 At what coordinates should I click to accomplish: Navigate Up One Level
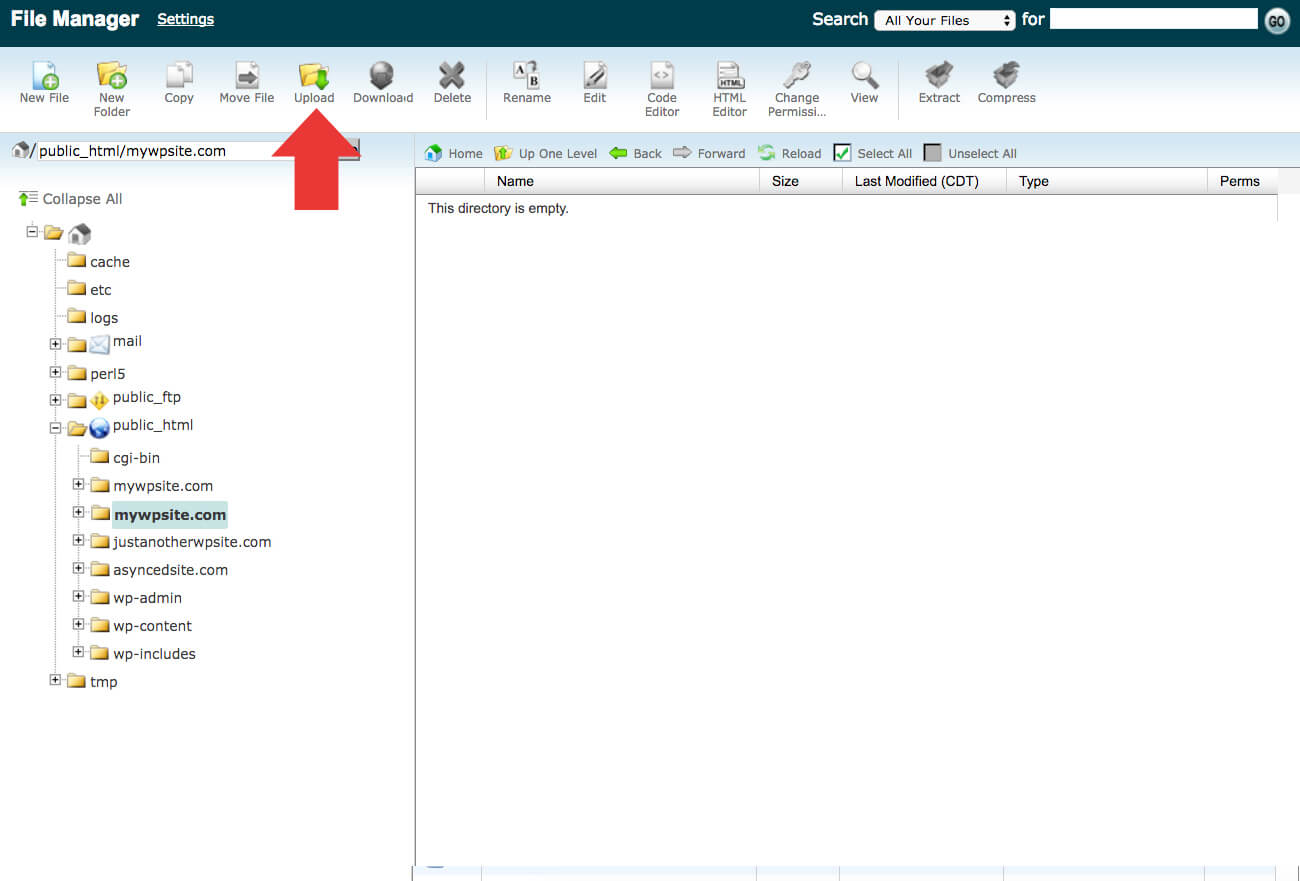coord(546,153)
